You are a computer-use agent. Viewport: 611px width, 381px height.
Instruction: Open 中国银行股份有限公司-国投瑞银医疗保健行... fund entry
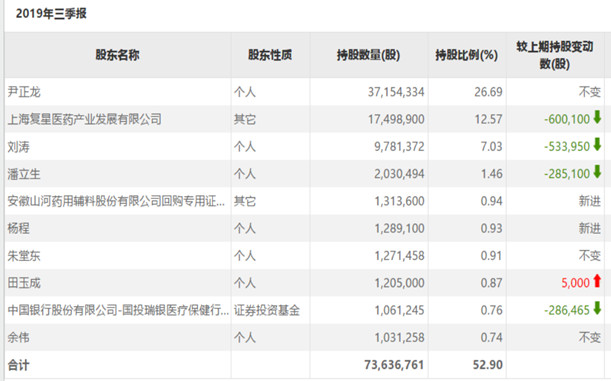pyautogui.click(x=118, y=310)
